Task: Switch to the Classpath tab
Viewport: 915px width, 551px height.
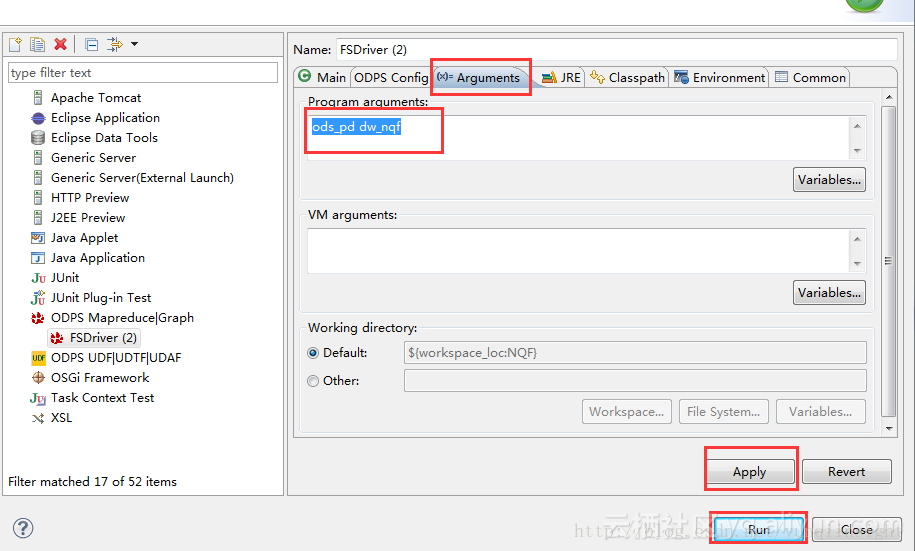Action: click(627, 78)
